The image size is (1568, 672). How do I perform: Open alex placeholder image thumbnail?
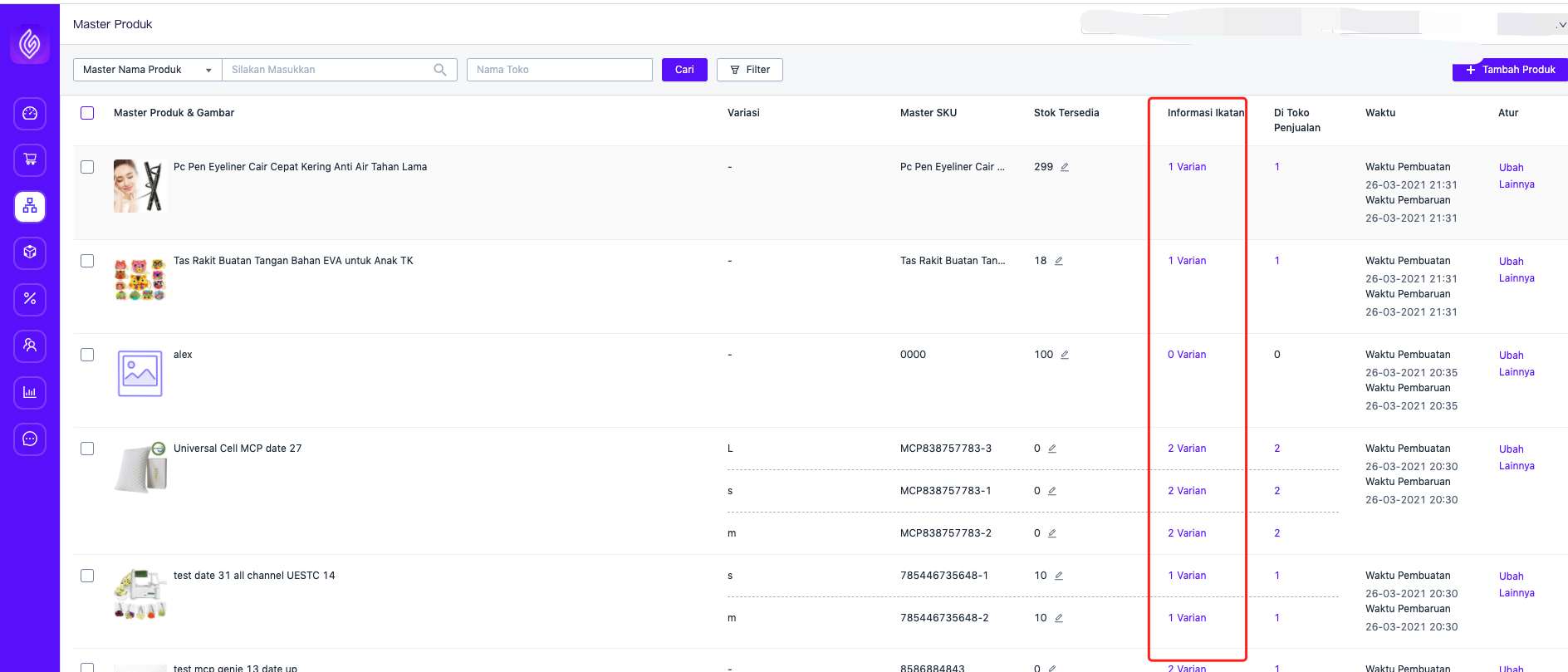tap(140, 374)
